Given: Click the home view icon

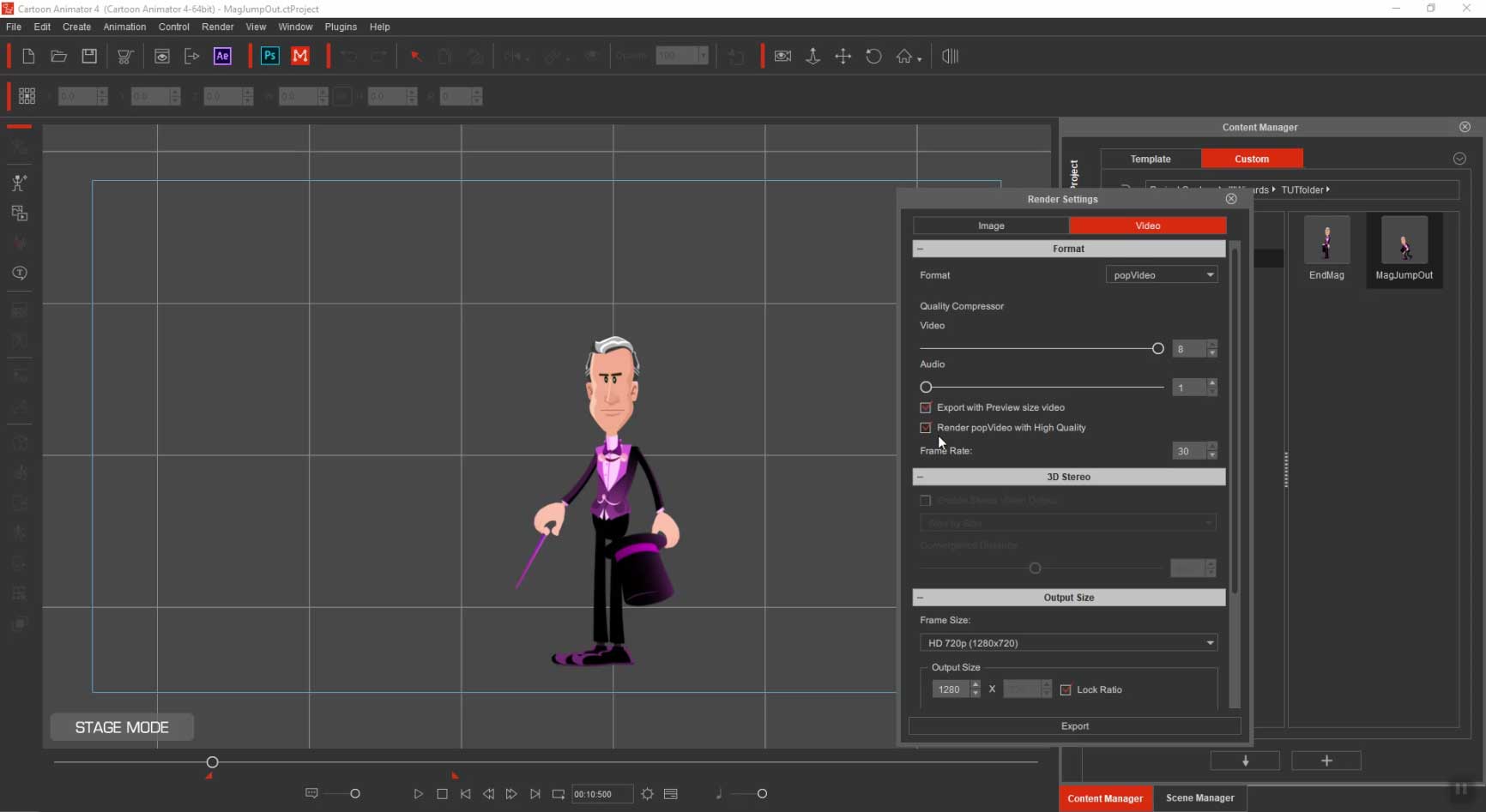Looking at the screenshot, I should coord(904,57).
